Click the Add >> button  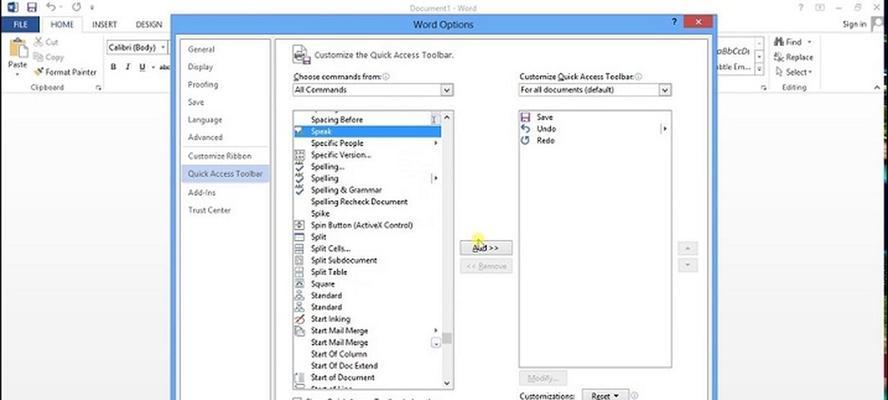(486, 248)
